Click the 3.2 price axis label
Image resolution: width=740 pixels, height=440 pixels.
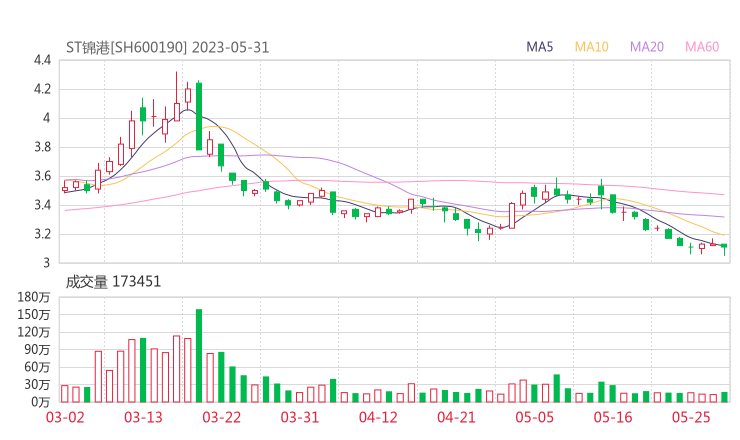[x=42, y=234]
